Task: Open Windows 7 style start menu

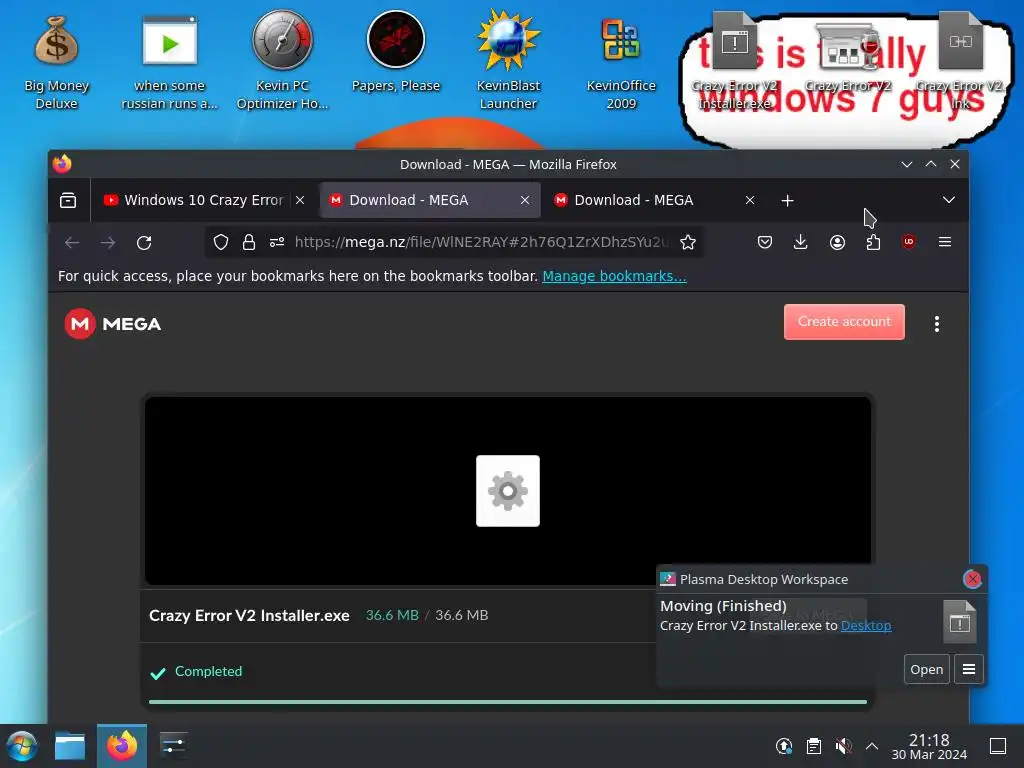Action: pyautogui.click(x=22, y=746)
